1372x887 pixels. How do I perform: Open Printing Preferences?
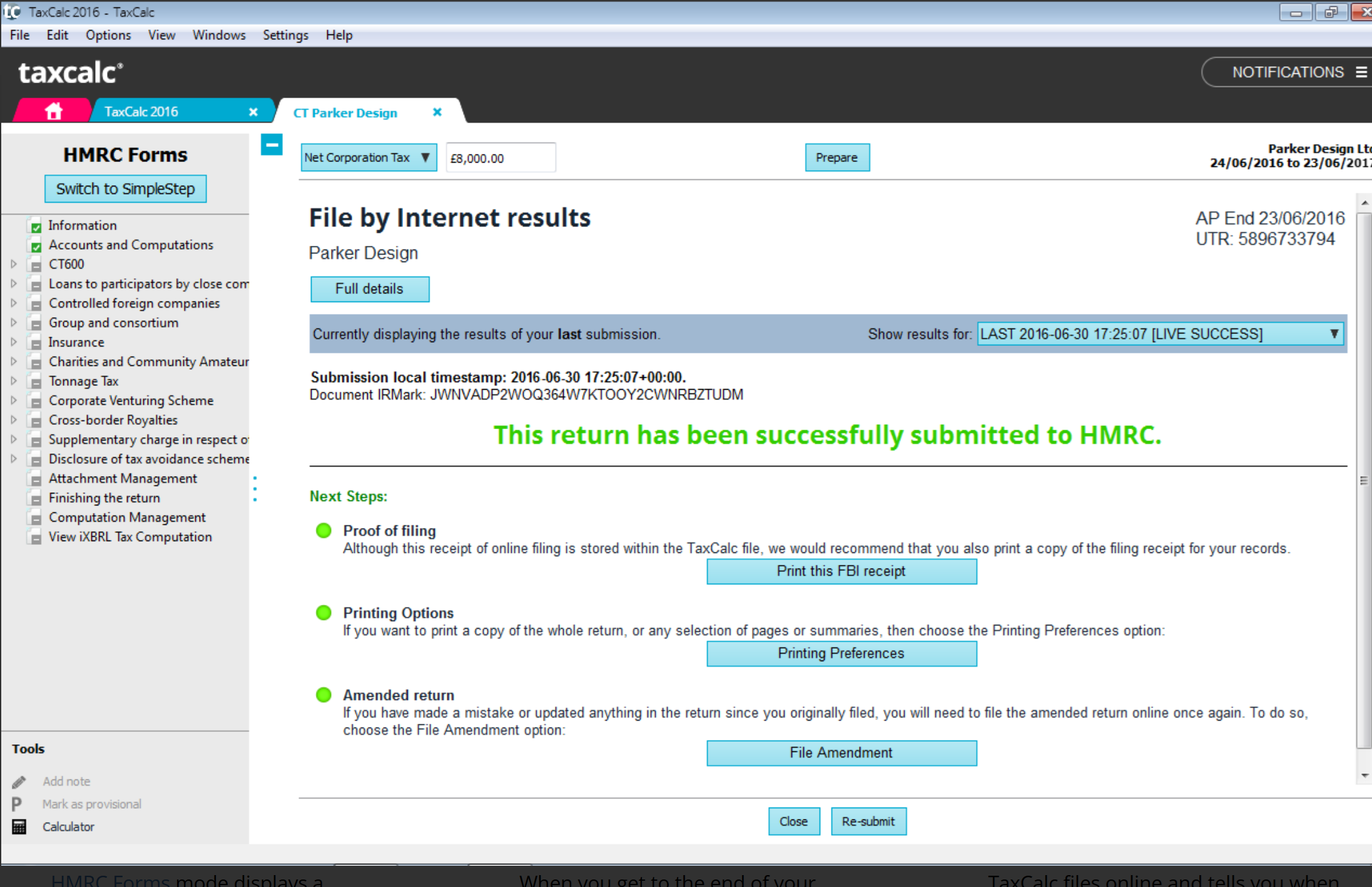(841, 654)
